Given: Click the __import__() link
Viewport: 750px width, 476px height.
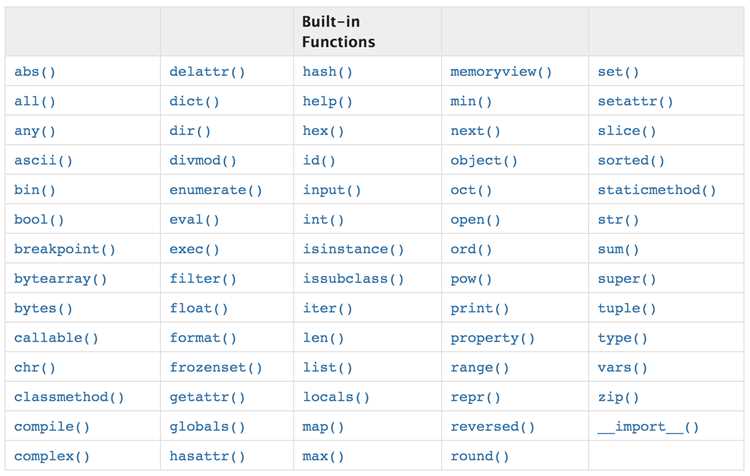Looking at the screenshot, I should coord(648,427).
